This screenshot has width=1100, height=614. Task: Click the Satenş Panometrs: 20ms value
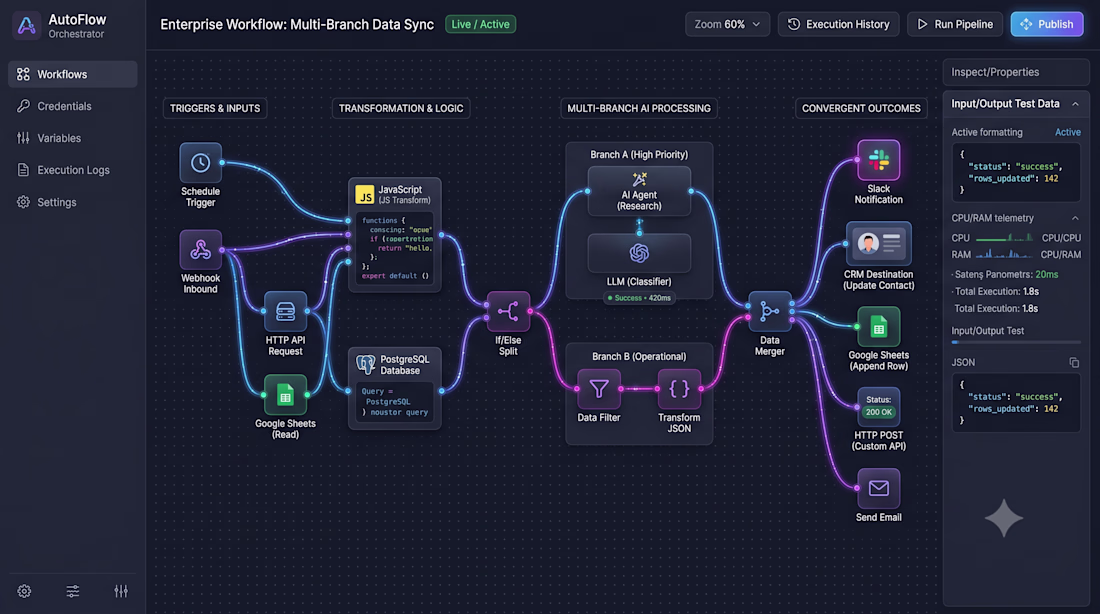pos(1047,274)
